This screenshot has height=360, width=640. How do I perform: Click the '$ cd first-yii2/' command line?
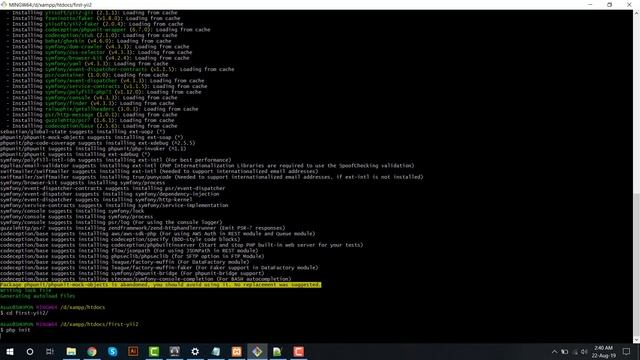(24, 313)
